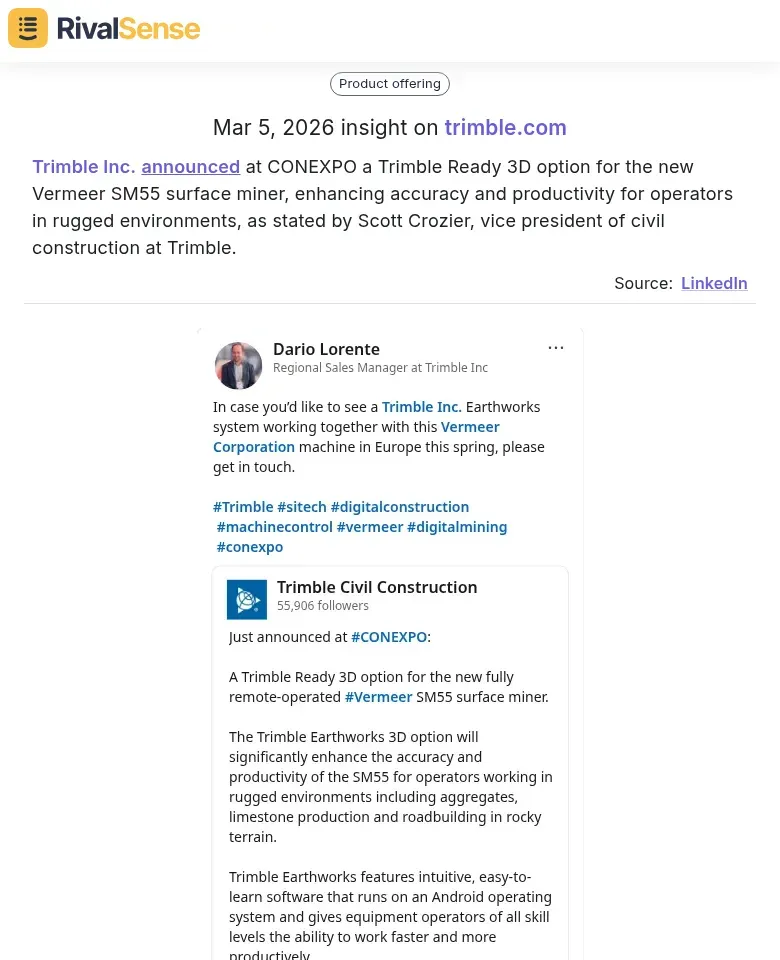
Task: Click the #sitech hashtag
Action: tap(302, 507)
